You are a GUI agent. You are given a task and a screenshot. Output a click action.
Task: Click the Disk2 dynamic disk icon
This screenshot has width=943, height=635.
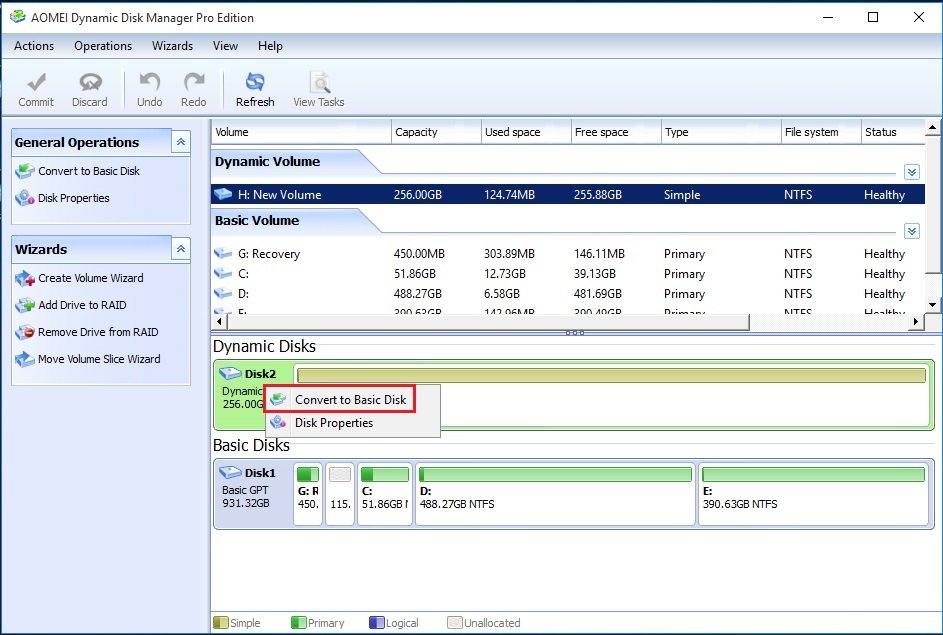pyautogui.click(x=231, y=374)
